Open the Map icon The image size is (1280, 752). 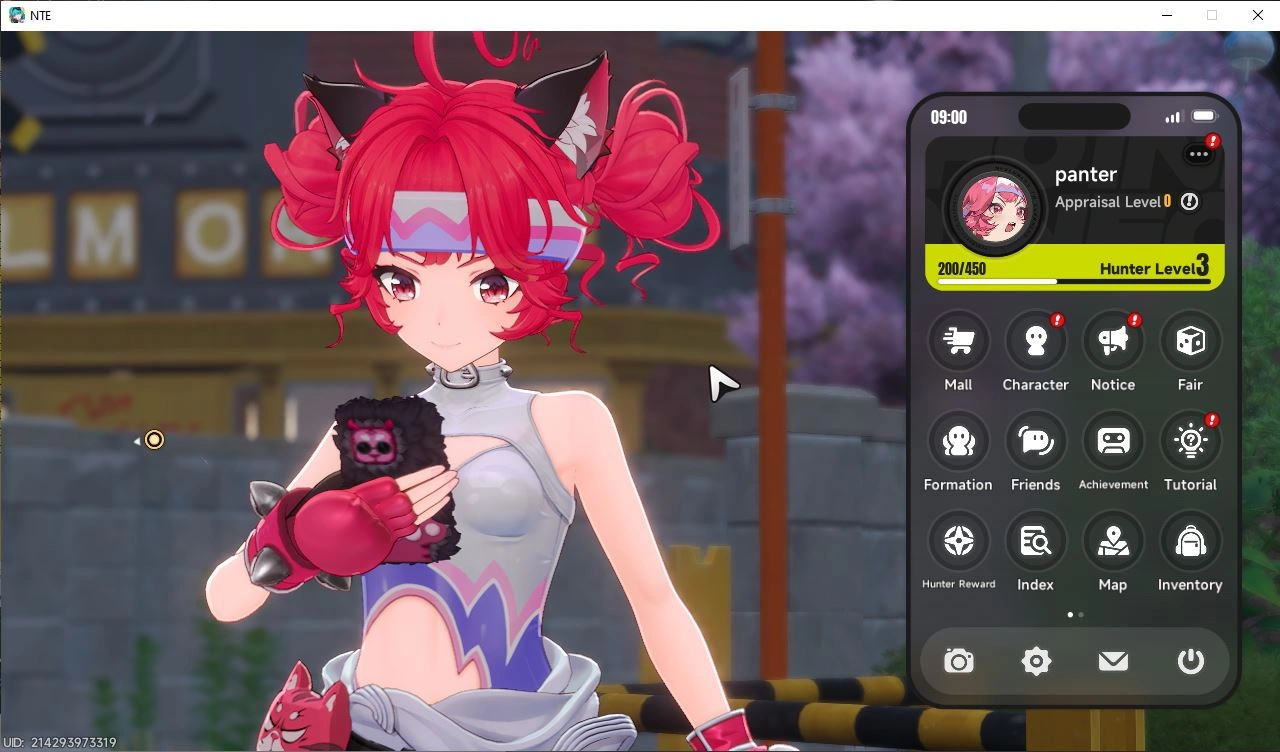(x=1113, y=541)
